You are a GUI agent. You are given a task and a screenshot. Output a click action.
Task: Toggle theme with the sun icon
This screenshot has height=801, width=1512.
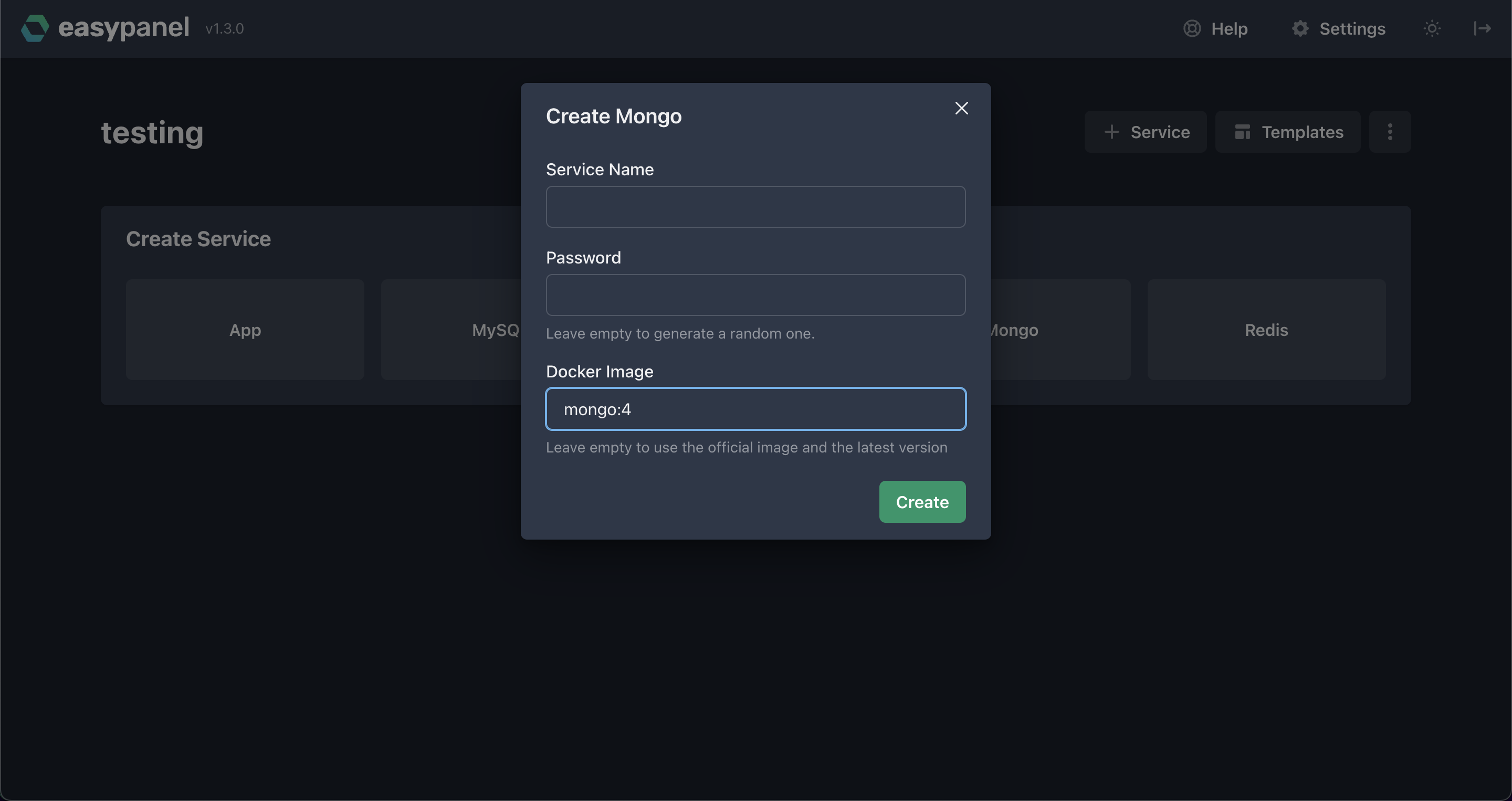point(1432,28)
